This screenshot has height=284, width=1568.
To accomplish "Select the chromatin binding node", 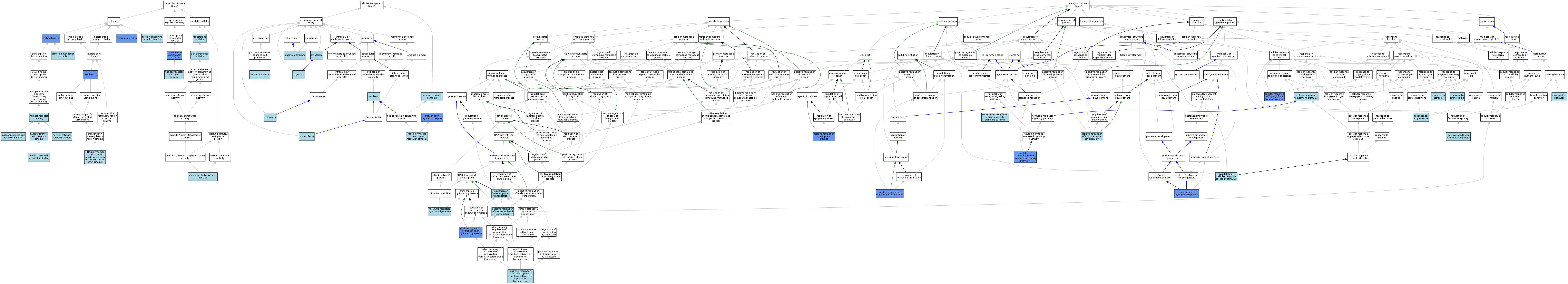I will pos(127,38).
